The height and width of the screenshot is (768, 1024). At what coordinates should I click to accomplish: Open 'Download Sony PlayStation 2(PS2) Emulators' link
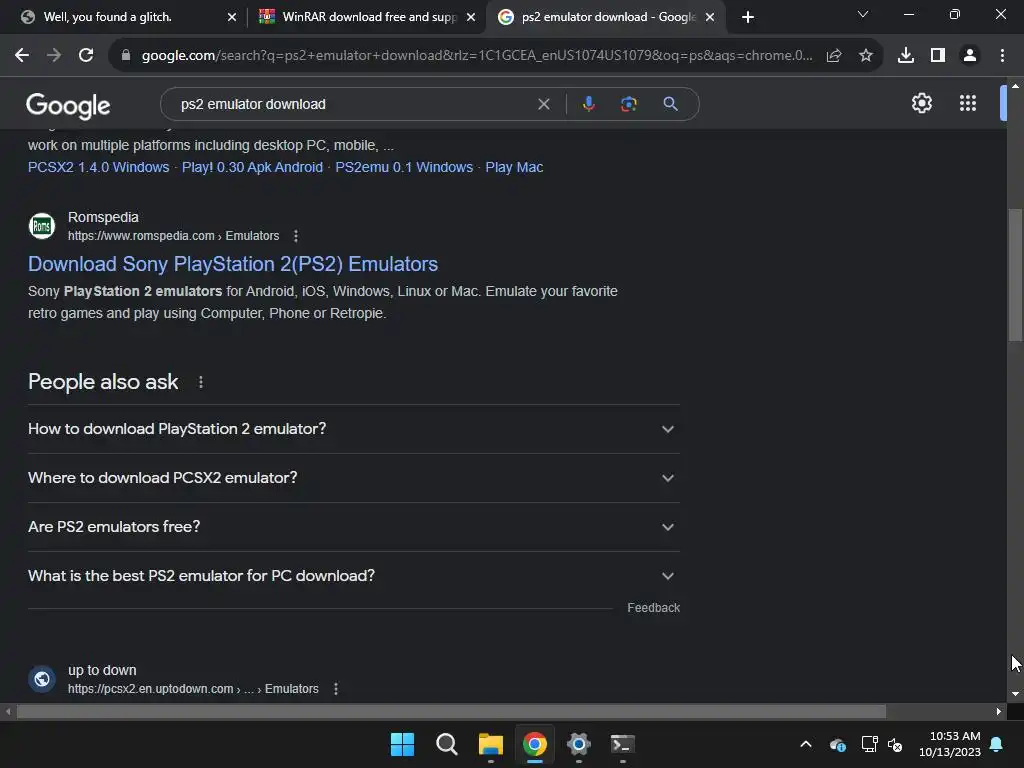pyautogui.click(x=232, y=264)
